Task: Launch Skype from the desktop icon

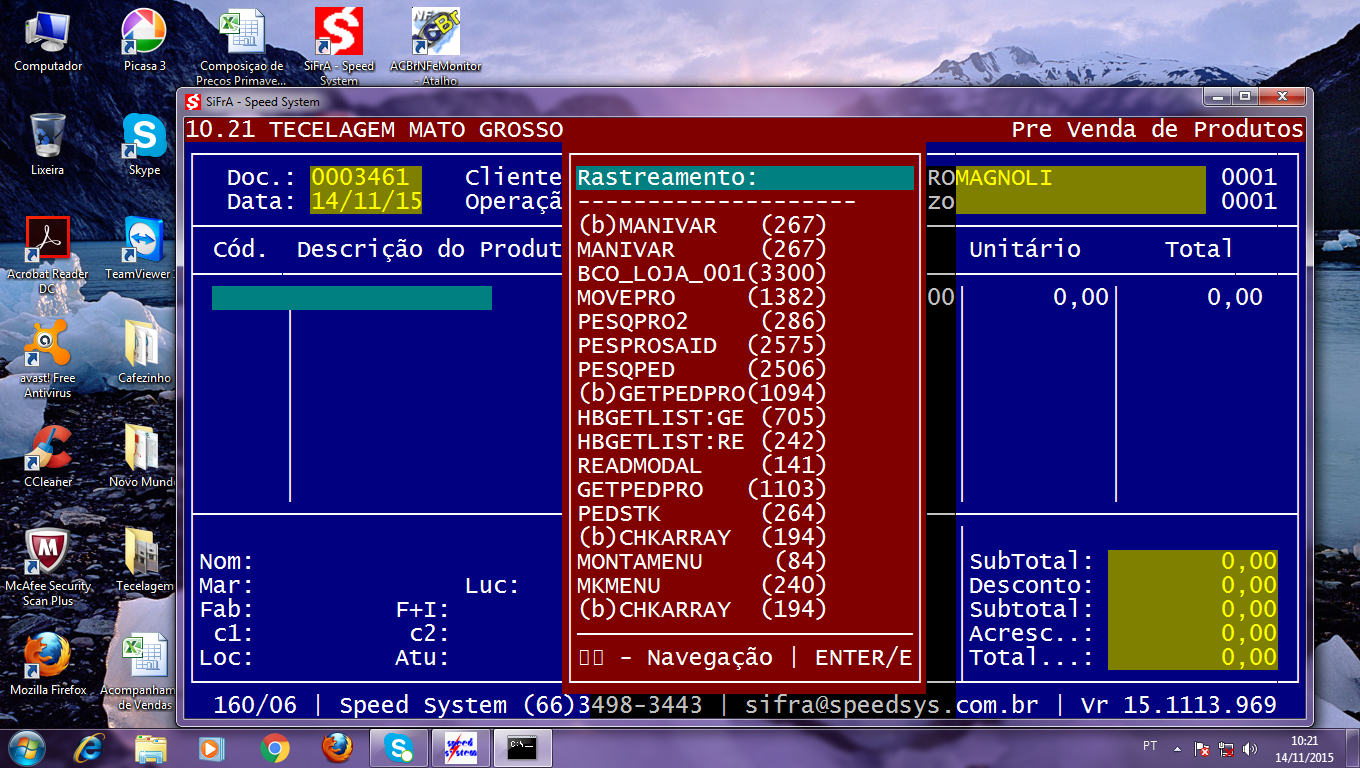Action: [x=145, y=145]
